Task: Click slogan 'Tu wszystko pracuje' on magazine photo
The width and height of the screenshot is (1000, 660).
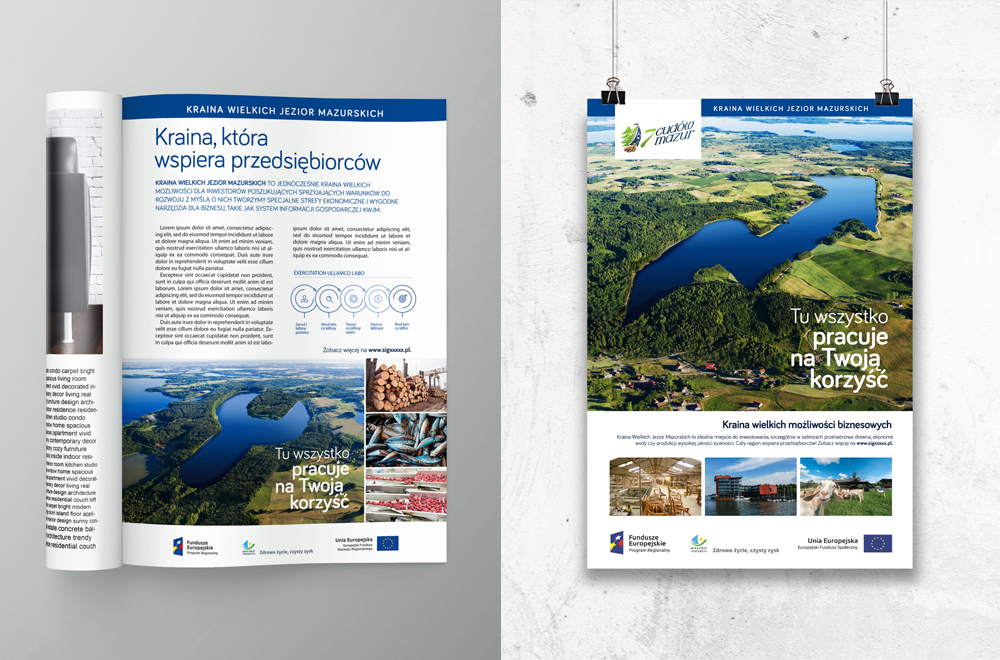Action: coord(312,461)
